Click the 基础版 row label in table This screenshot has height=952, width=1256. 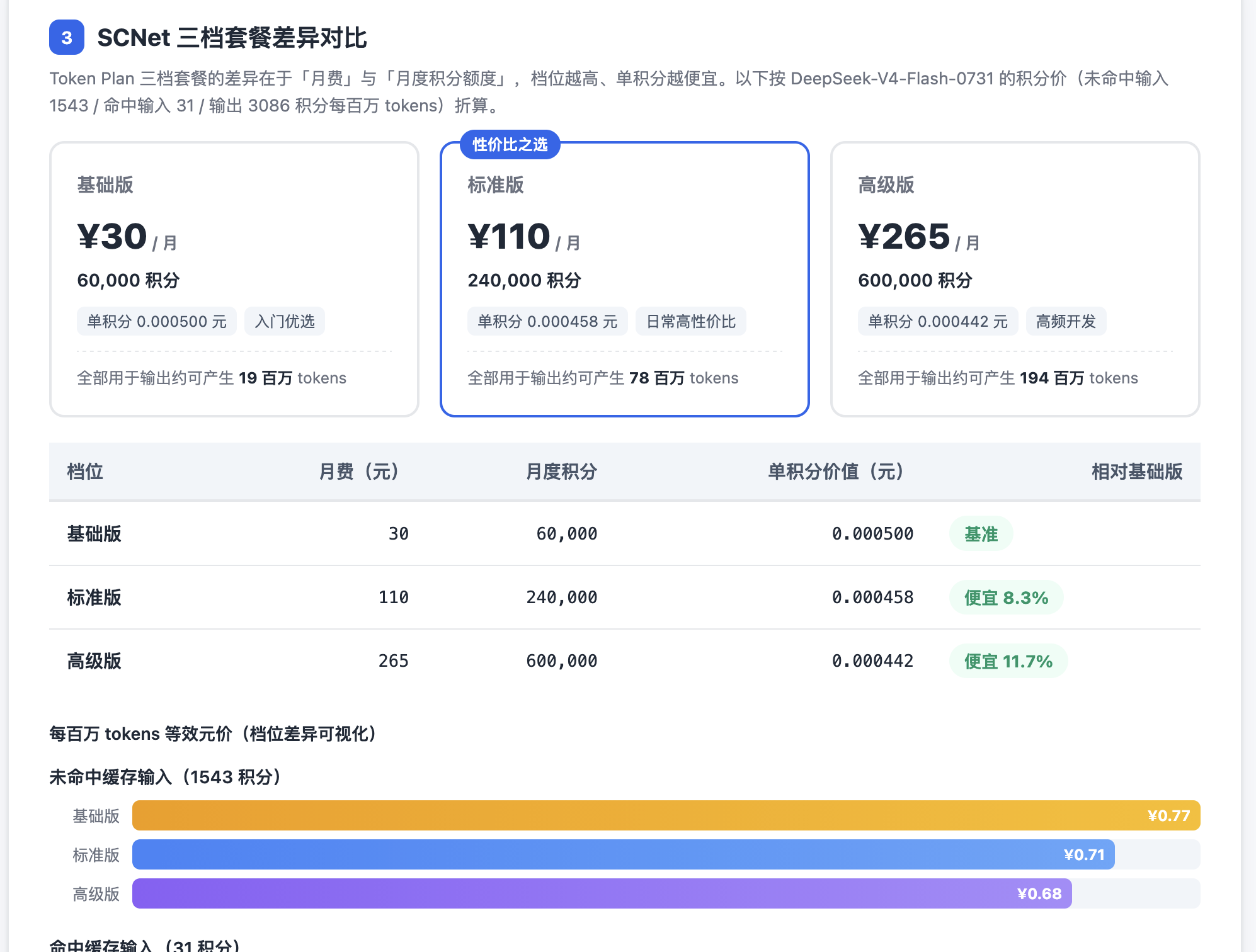point(94,534)
